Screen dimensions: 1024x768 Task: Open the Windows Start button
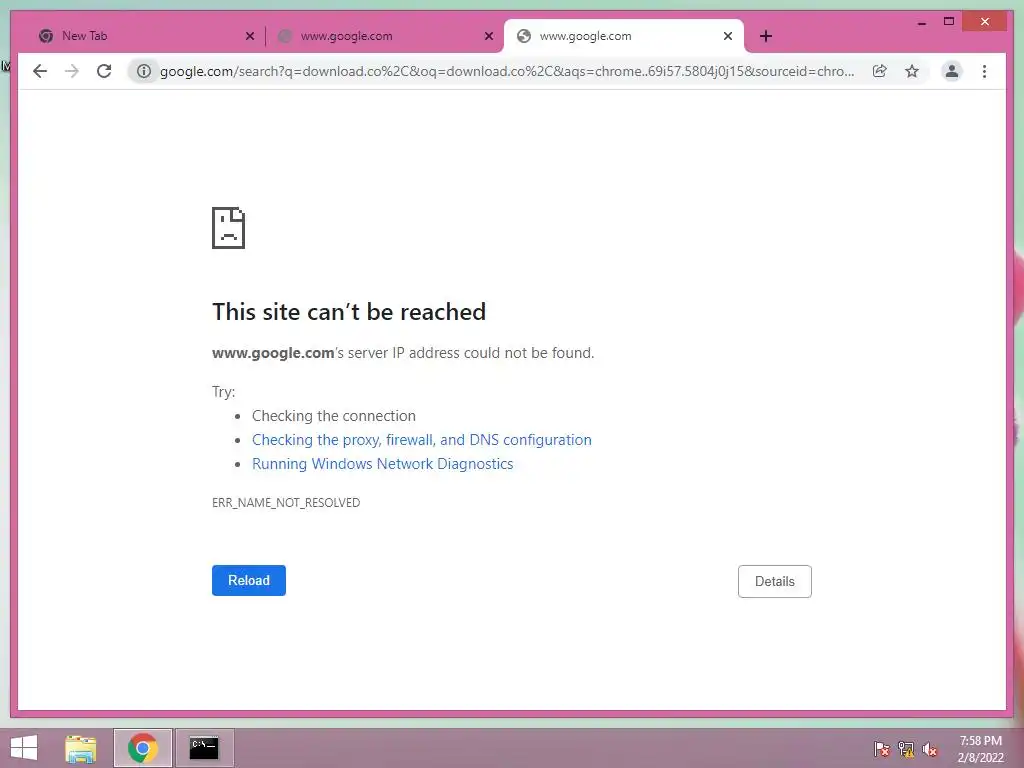tap(24, 748)
